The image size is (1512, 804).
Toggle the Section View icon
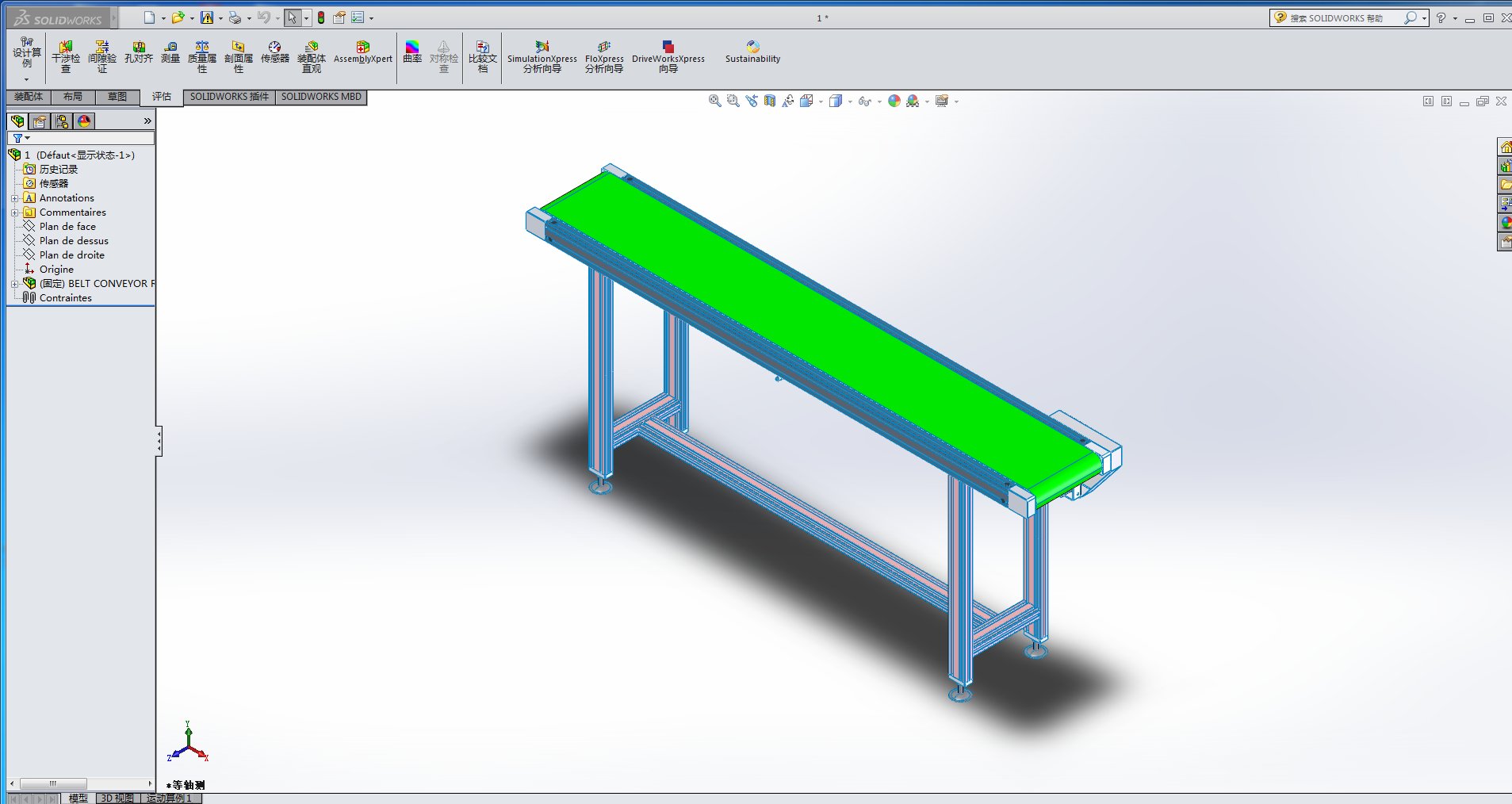(769, 101)
